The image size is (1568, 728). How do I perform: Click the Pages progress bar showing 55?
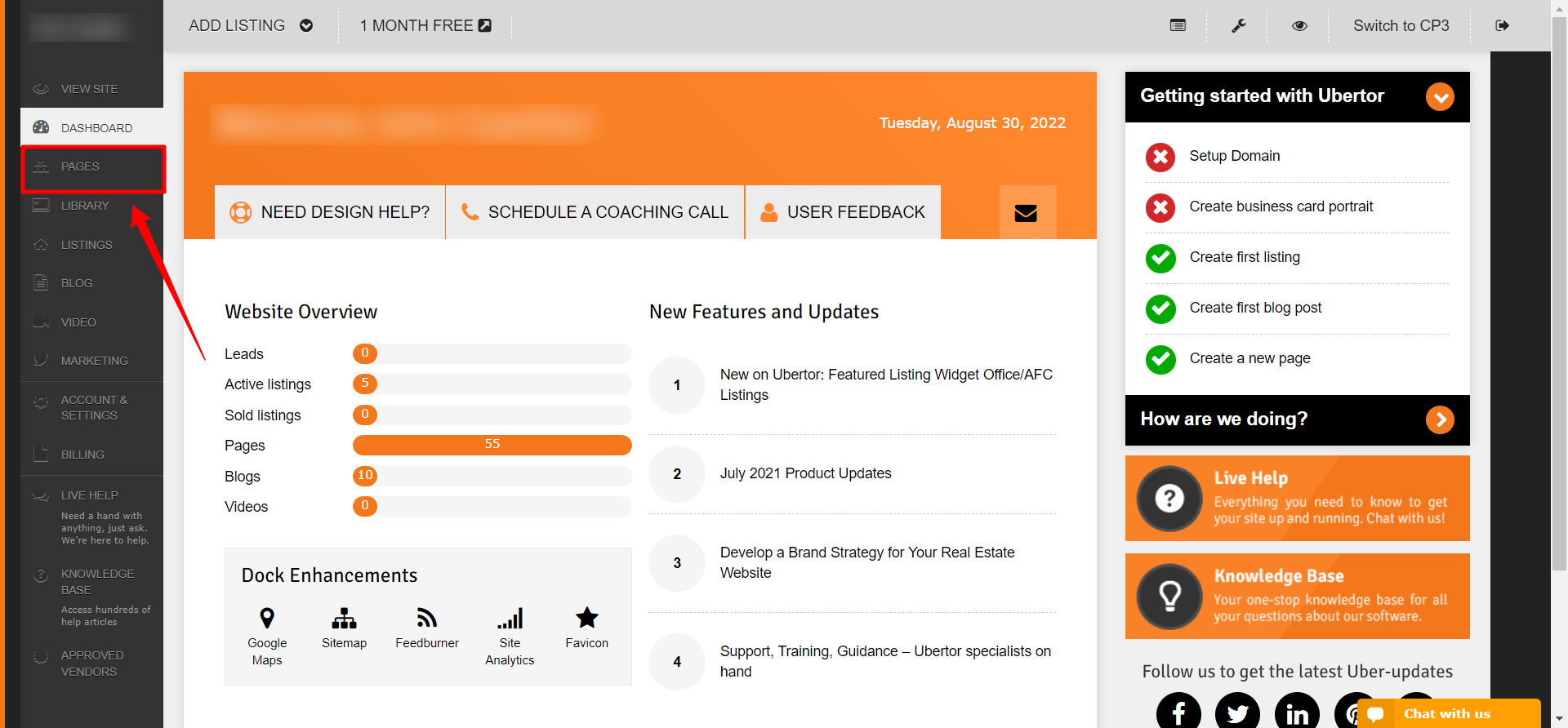pyautogui.click(x=492, y=445)
